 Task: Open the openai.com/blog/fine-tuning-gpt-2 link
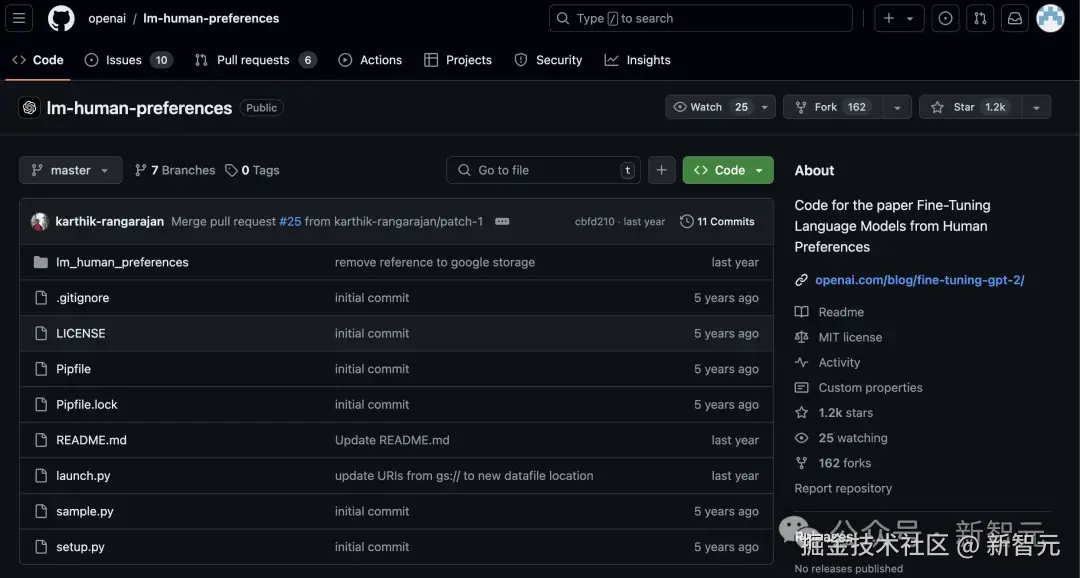(x=919, y=280)
